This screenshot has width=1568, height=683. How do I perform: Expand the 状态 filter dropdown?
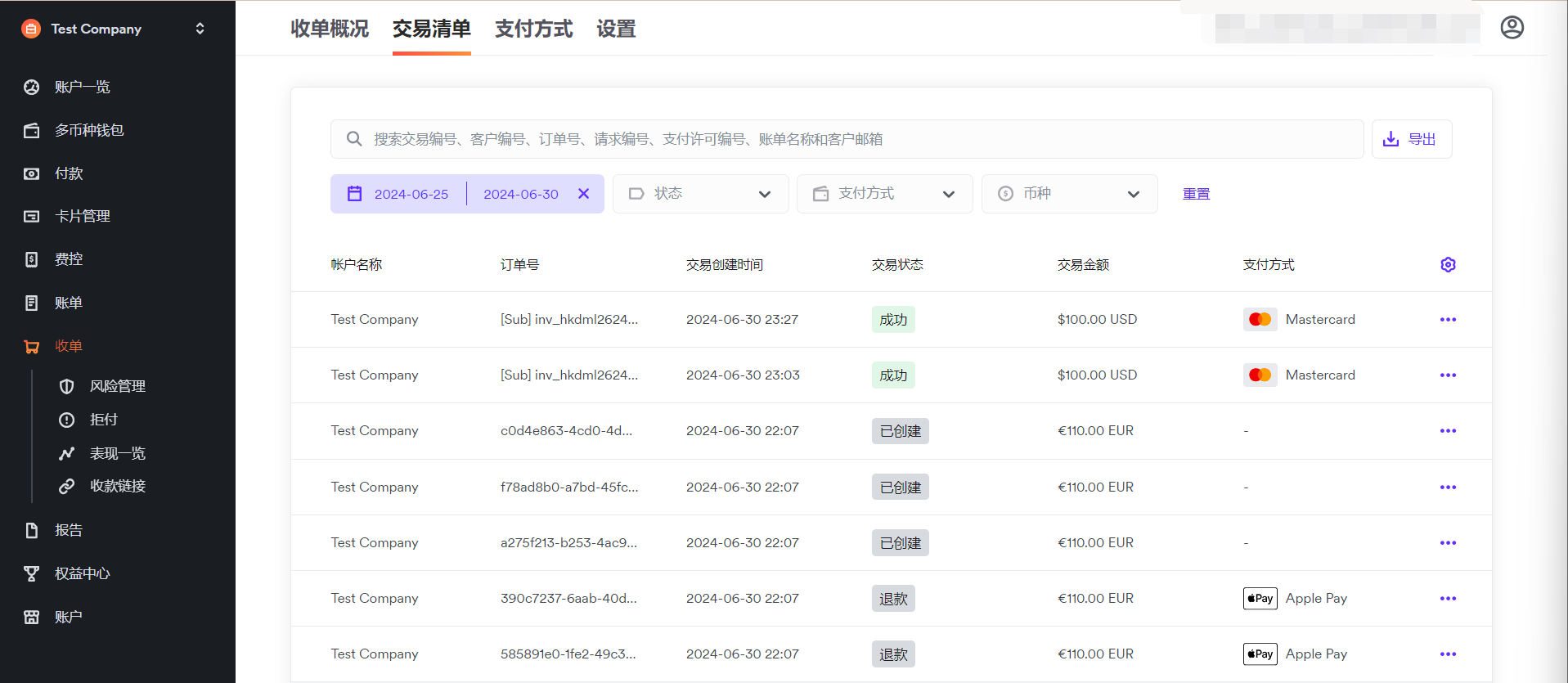(700, 194)
